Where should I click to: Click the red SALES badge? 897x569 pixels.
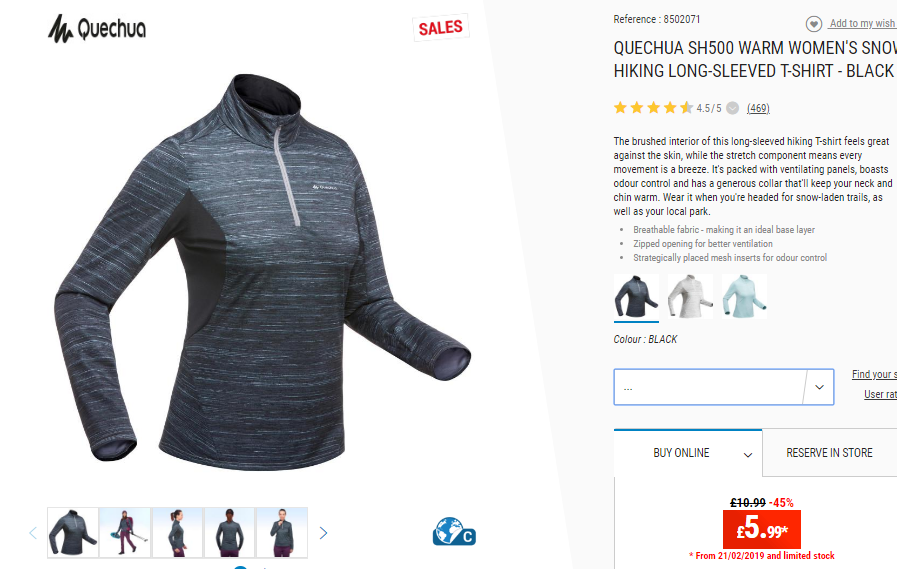tap(440, 27)
